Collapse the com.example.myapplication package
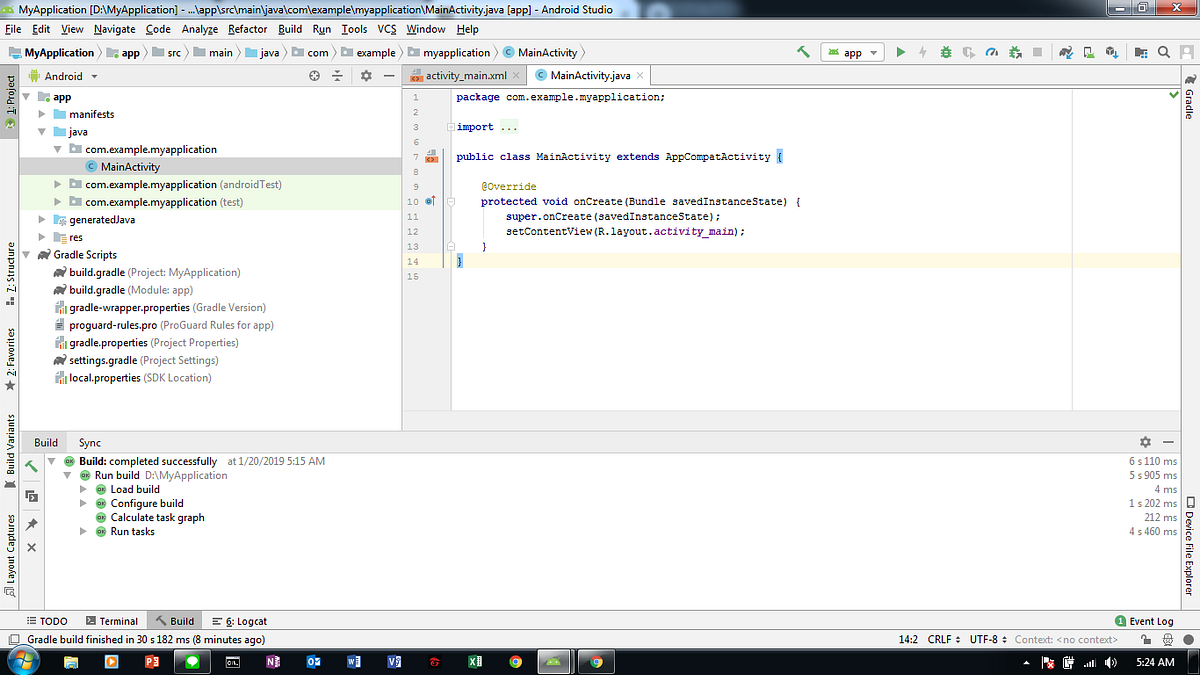1200x675 pixels. pos(58,148)
